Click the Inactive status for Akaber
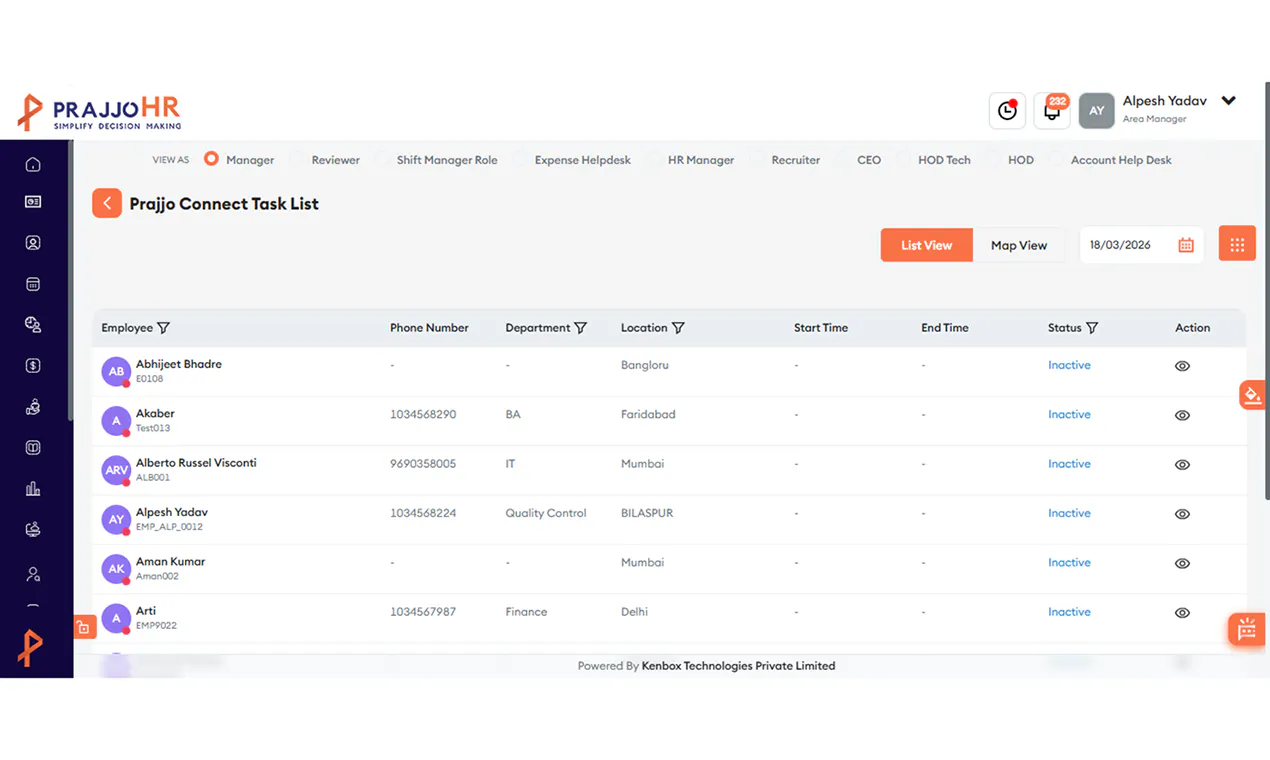1270x760 pixels. [x=1069, y=414]
